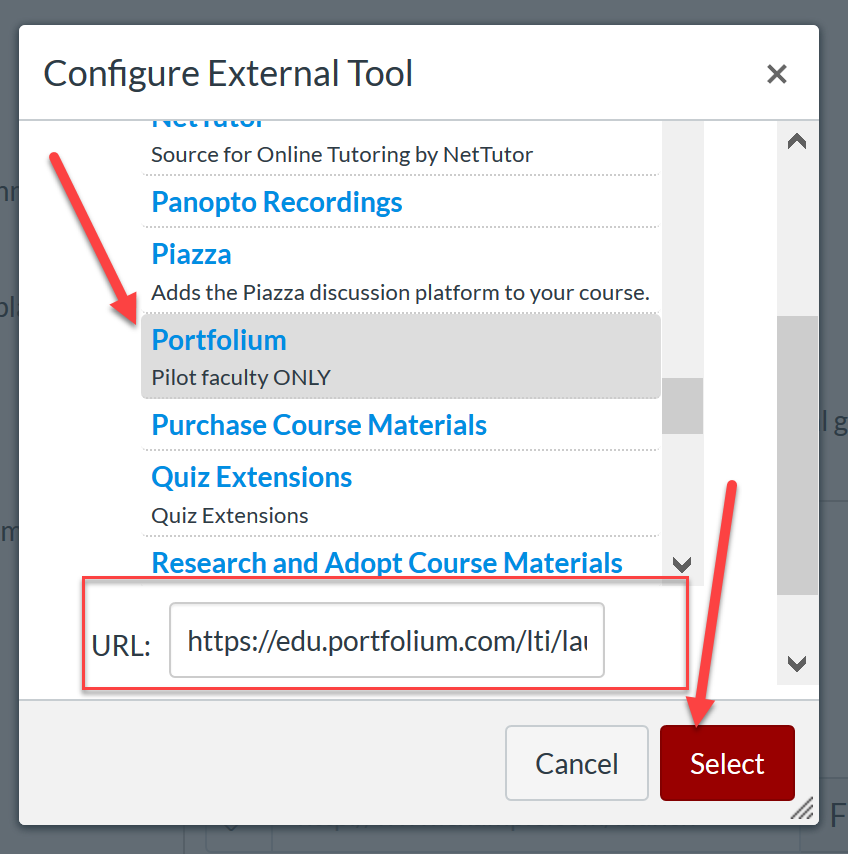Click the outer dialog scroll up arrow
This screenshot has width=848, height=854.
point(797,142)
